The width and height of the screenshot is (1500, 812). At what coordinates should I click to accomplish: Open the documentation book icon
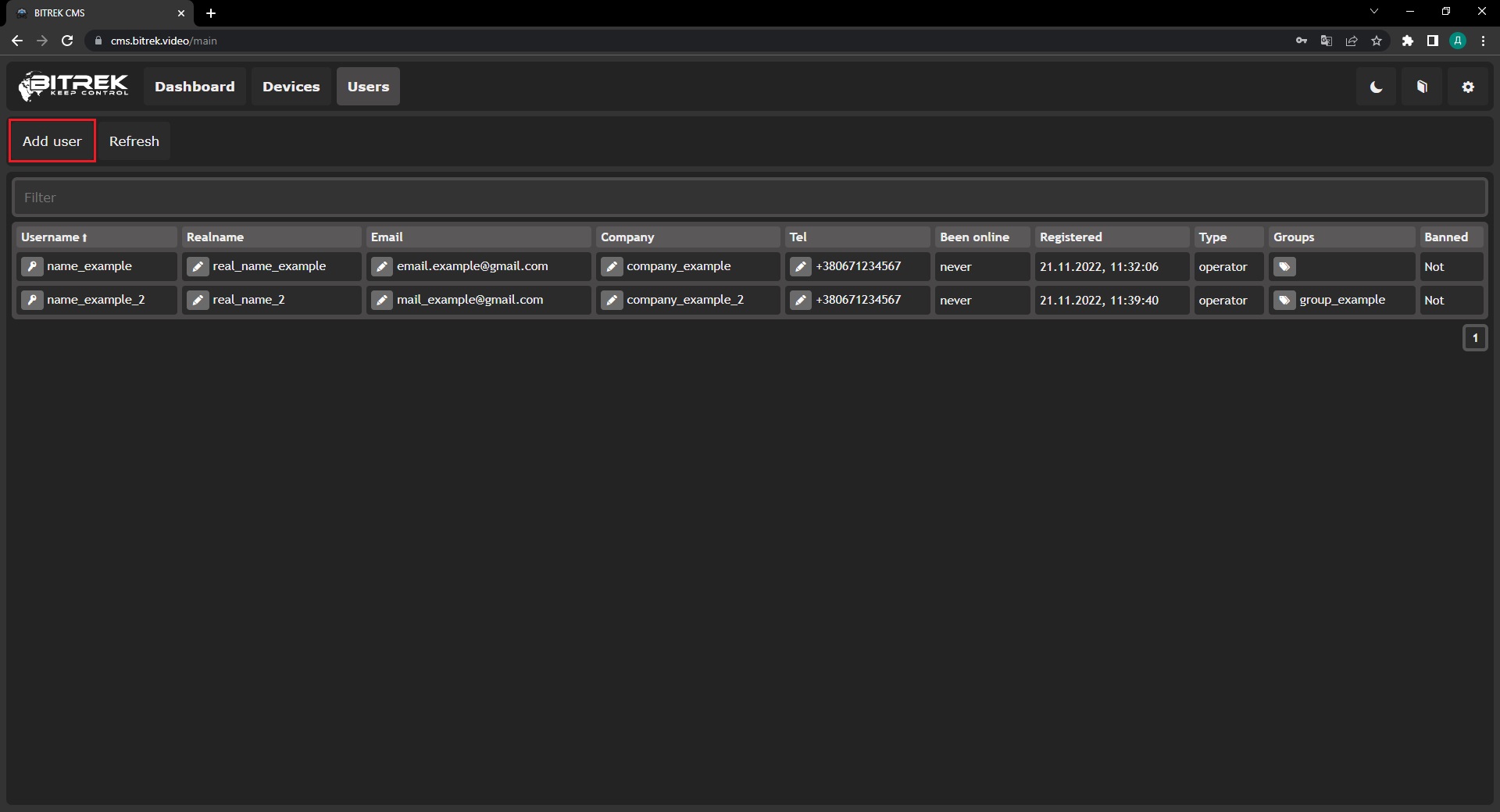pos(1422,87)
